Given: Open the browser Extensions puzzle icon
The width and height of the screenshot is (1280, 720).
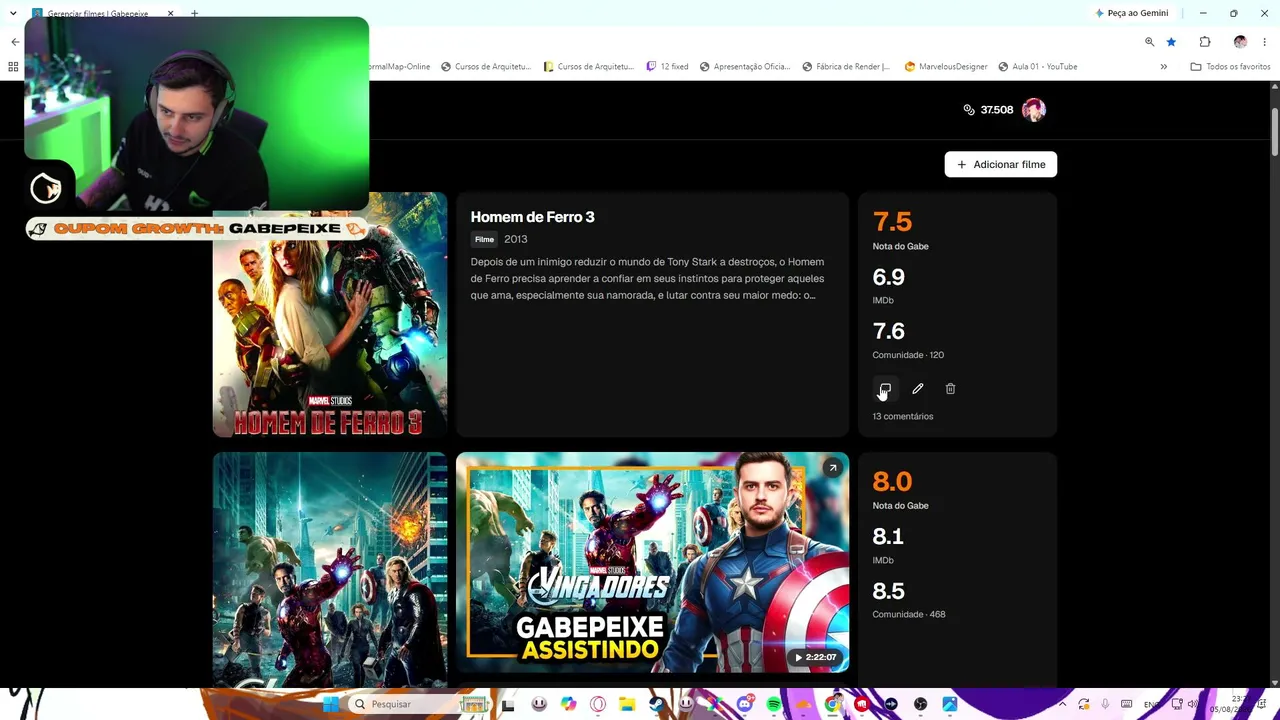Looking at the screenshot, I should point(1205,42).
